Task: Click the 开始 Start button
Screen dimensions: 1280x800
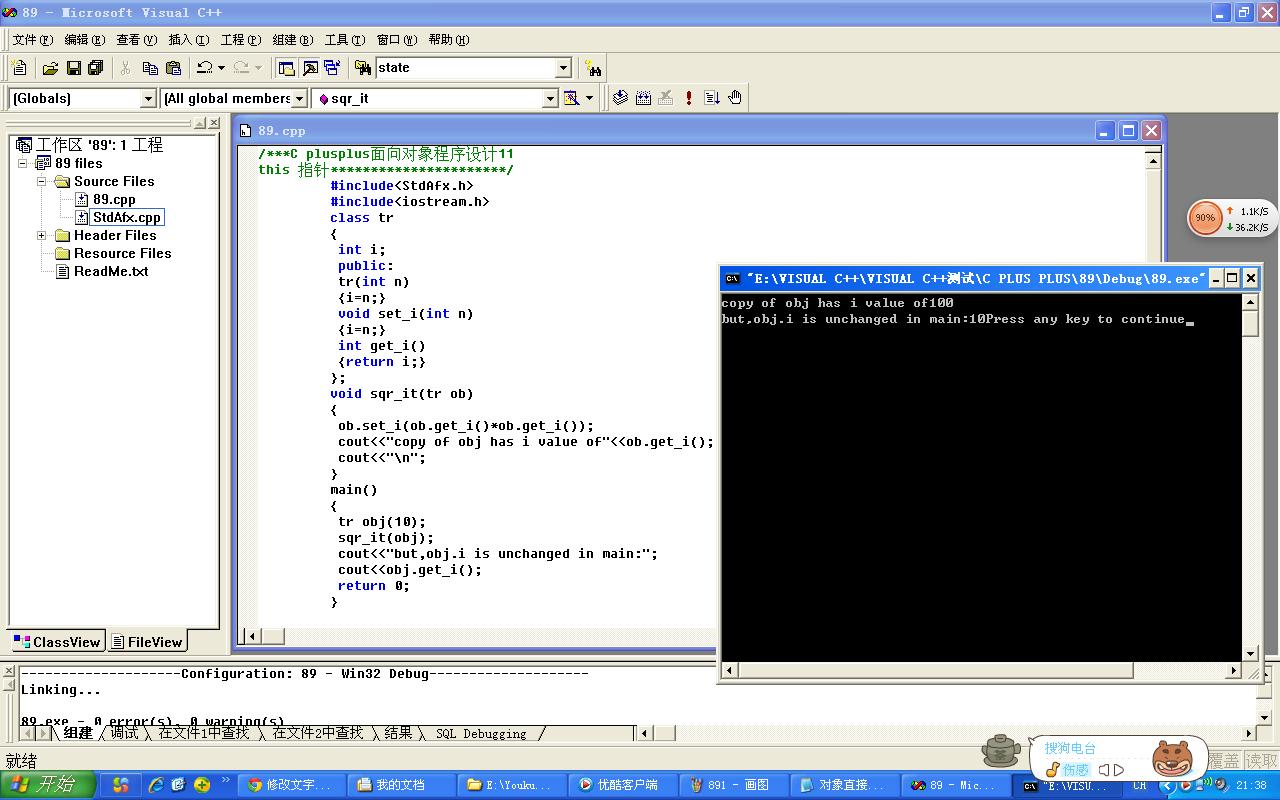Action: pyautogui.click(x=48, y=785)
